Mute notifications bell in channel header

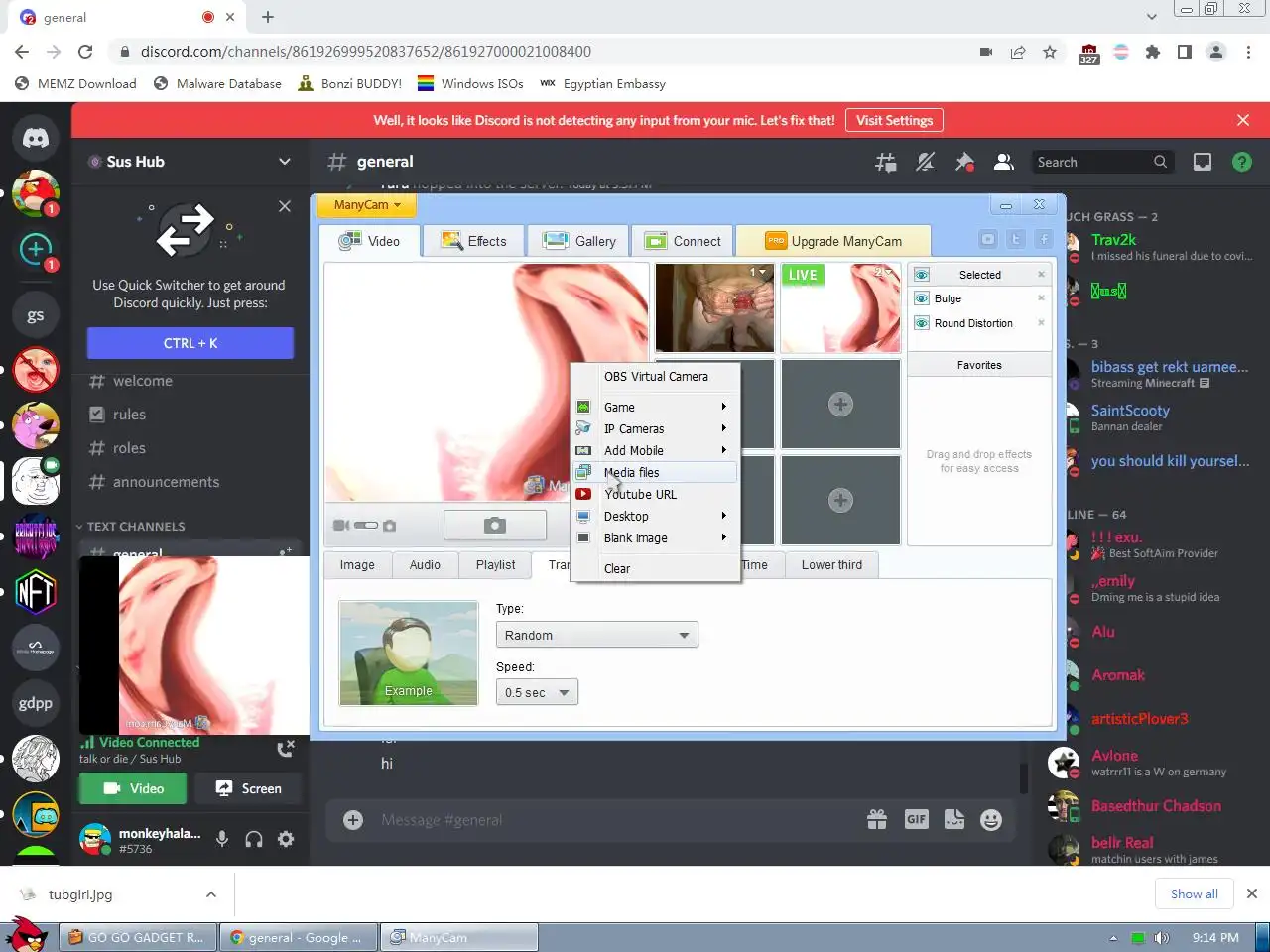coord(925,162)
